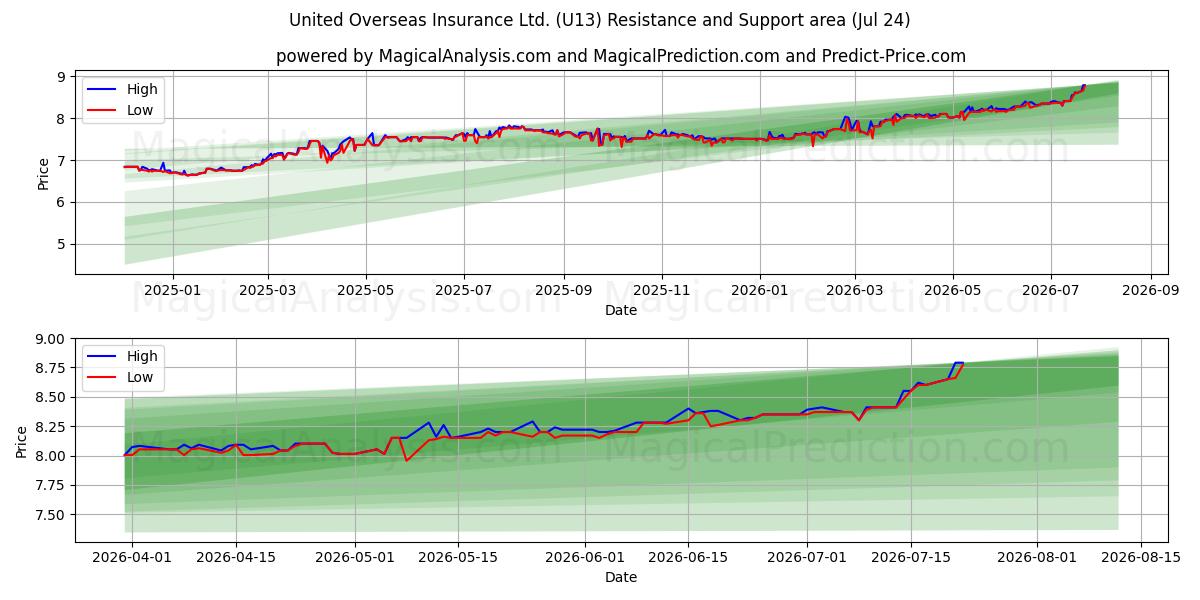The image size is (1200, 600).
Task: Click the '2025-11' x-axis label in top chart
Action: [661, 292]
